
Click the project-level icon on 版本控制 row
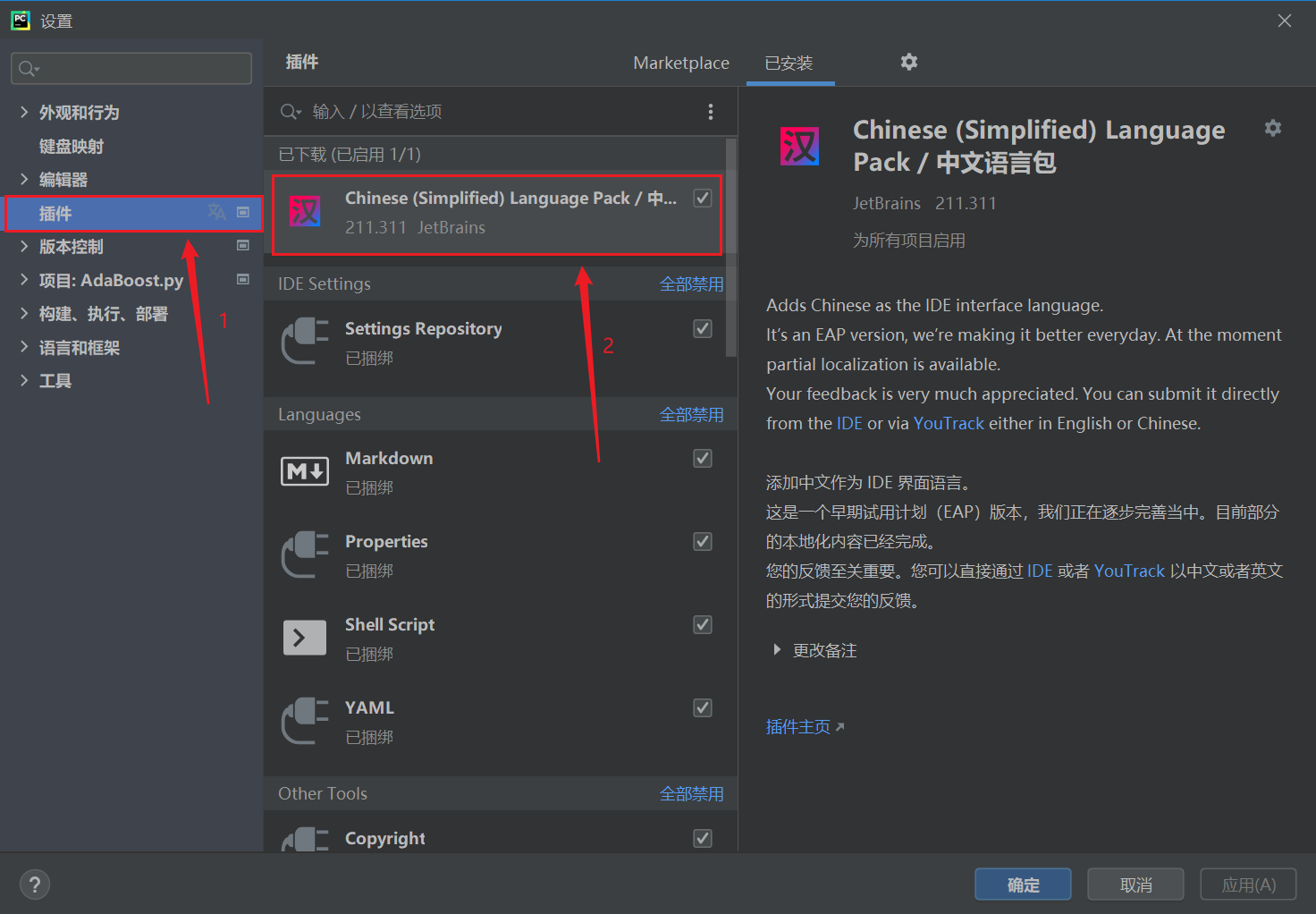pyautogui.click(x=242, y=245)
